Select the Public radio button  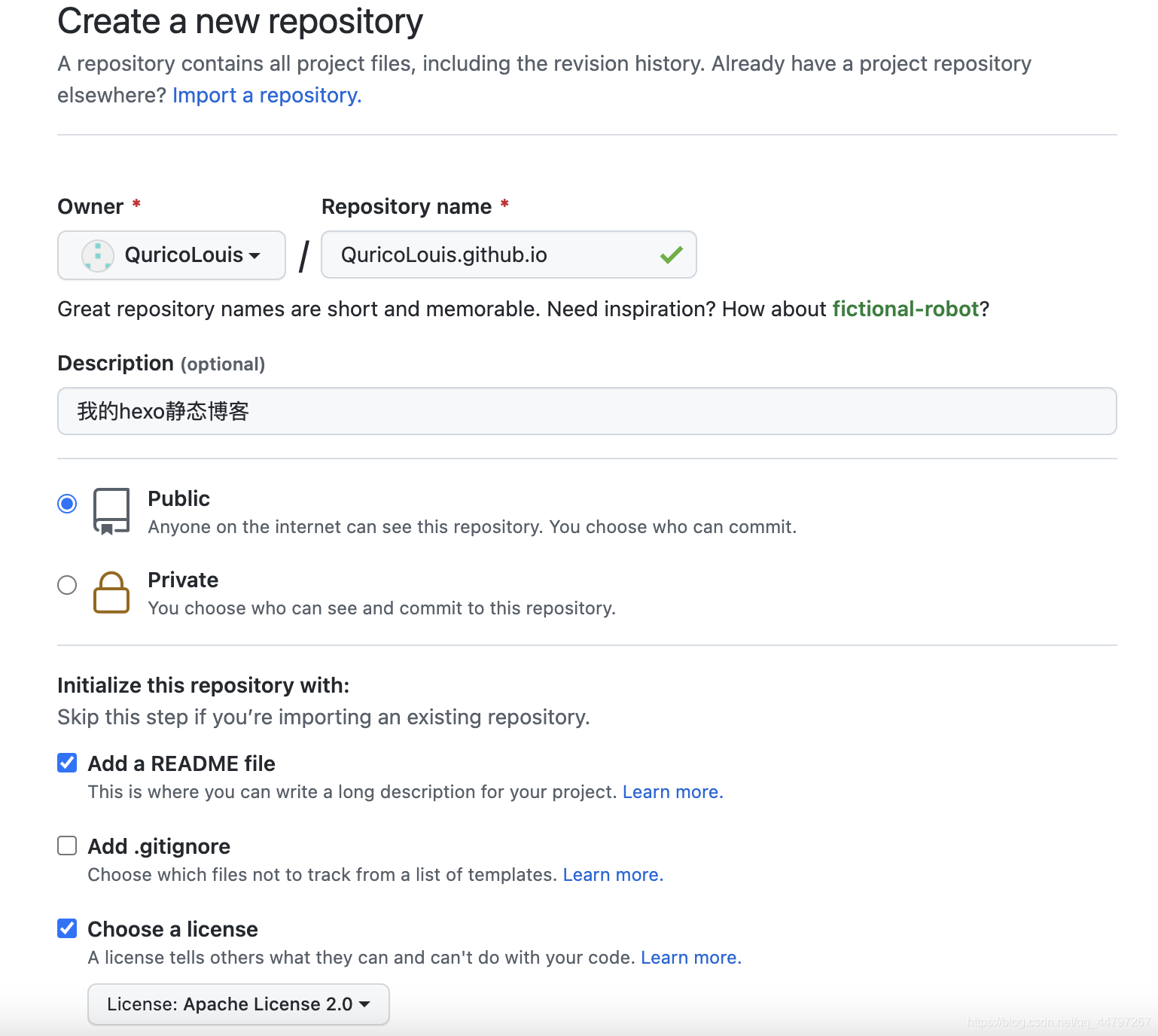[x=67, y=504]
